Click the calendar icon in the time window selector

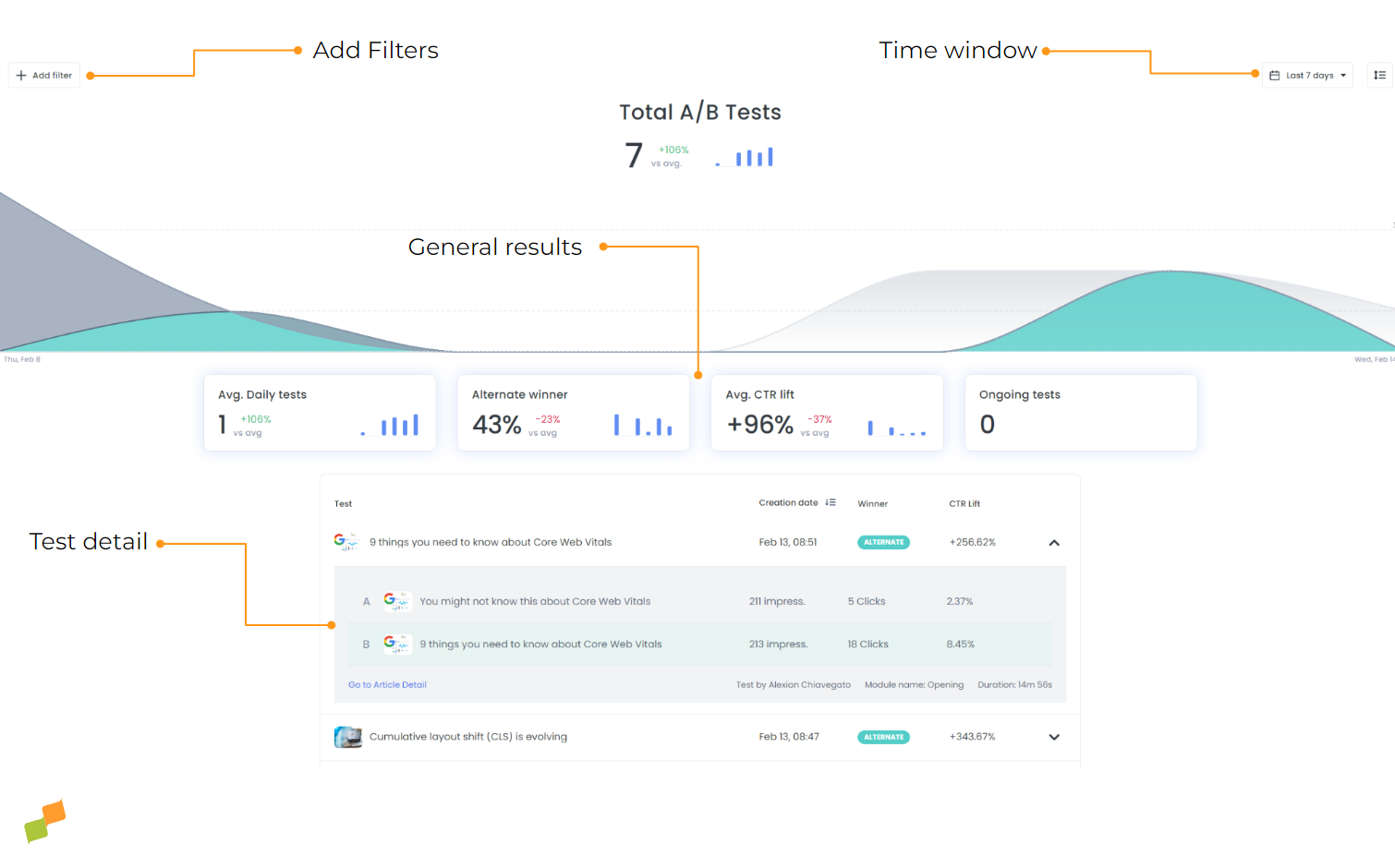coord(1277,75)
